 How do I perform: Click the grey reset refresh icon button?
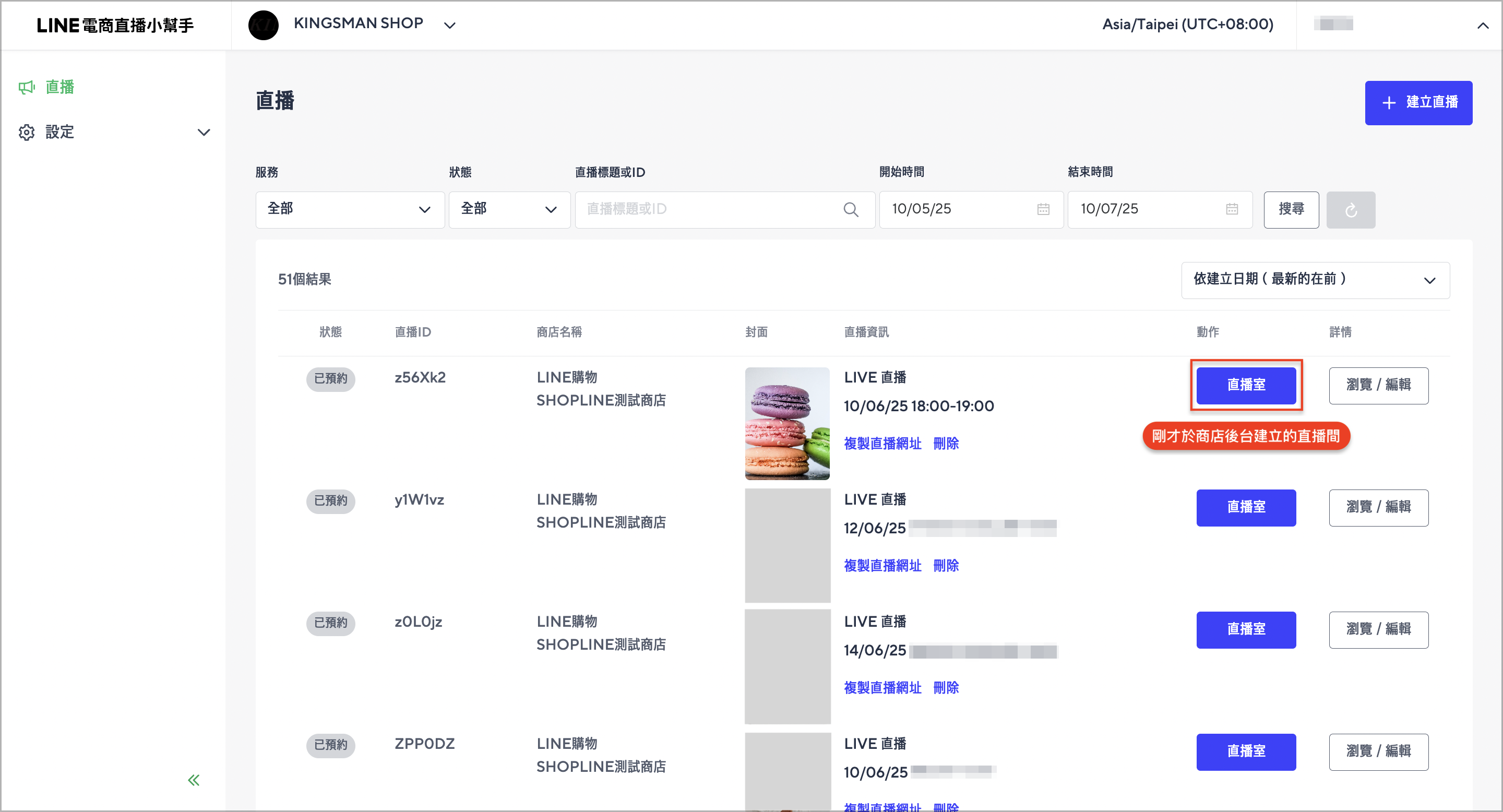point(1350,210)
